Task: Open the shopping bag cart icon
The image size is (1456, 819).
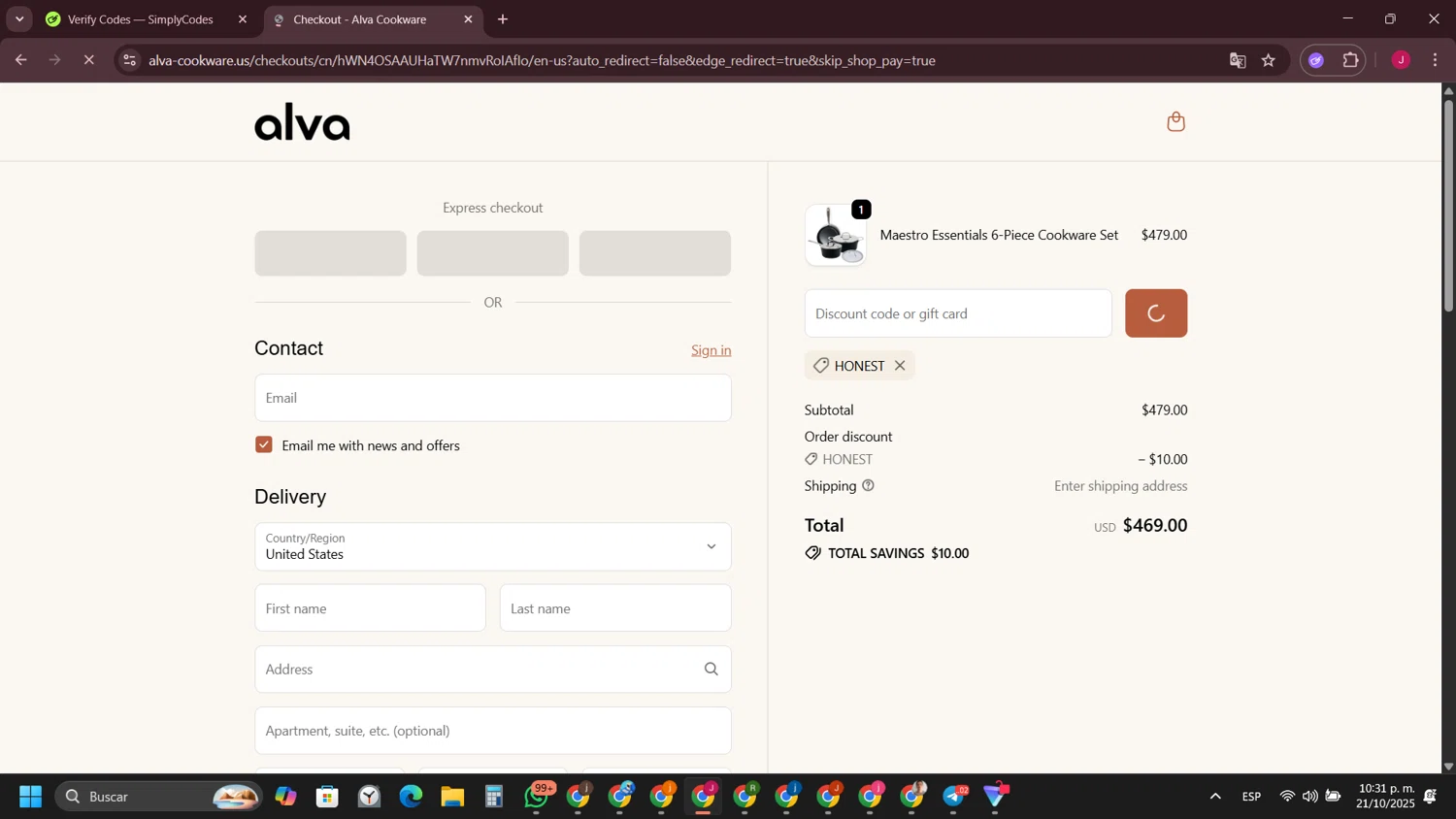Action: click(1175, 121)
